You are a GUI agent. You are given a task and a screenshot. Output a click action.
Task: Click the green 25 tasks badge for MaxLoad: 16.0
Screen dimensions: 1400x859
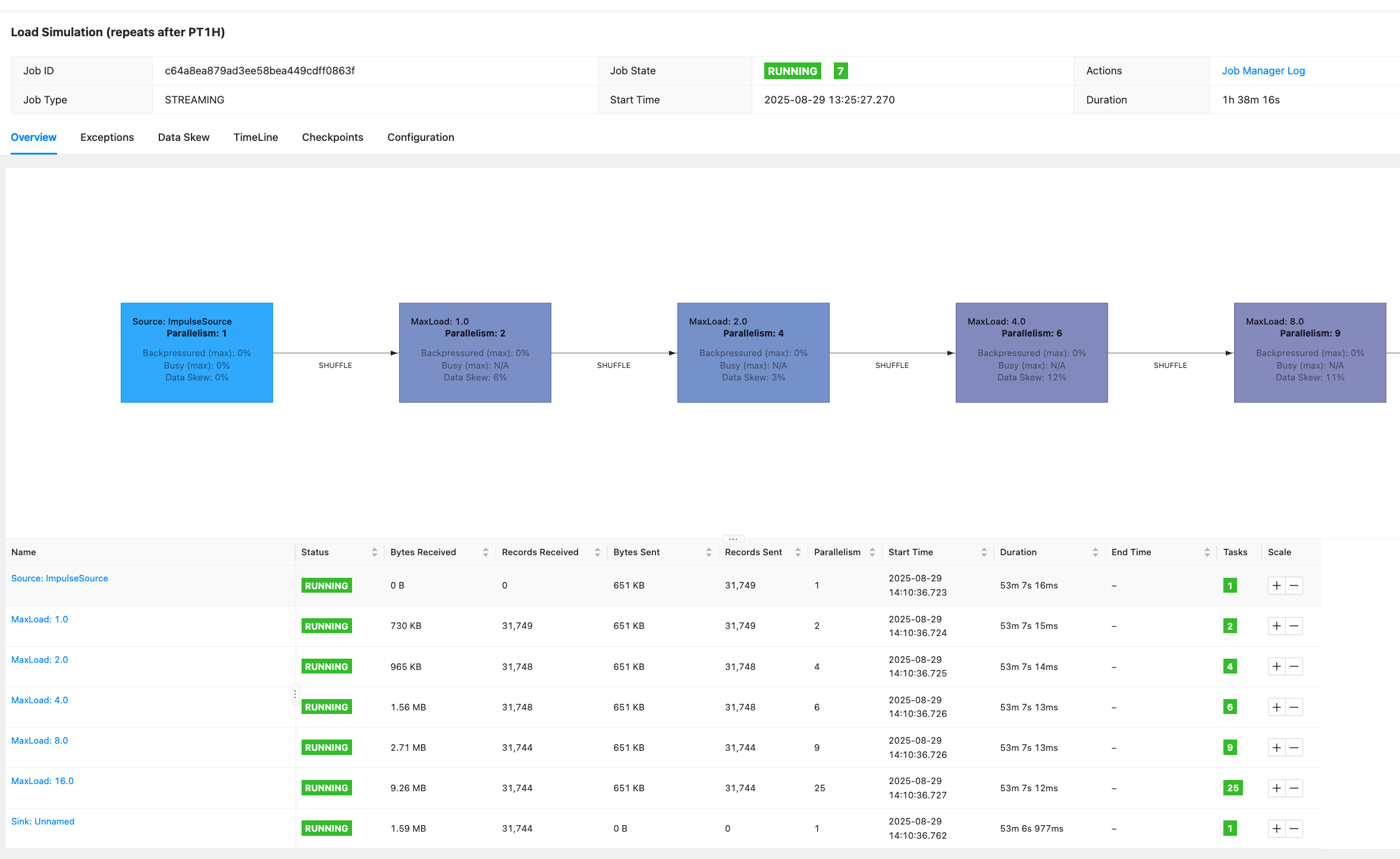point(1233,788)
